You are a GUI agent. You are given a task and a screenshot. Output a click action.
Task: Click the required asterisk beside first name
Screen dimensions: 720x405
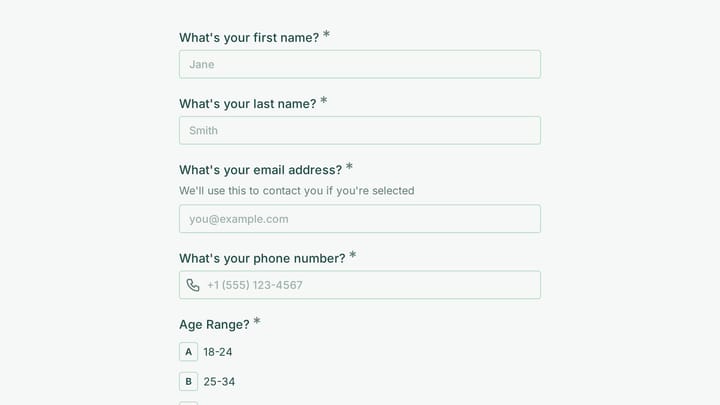326,34
